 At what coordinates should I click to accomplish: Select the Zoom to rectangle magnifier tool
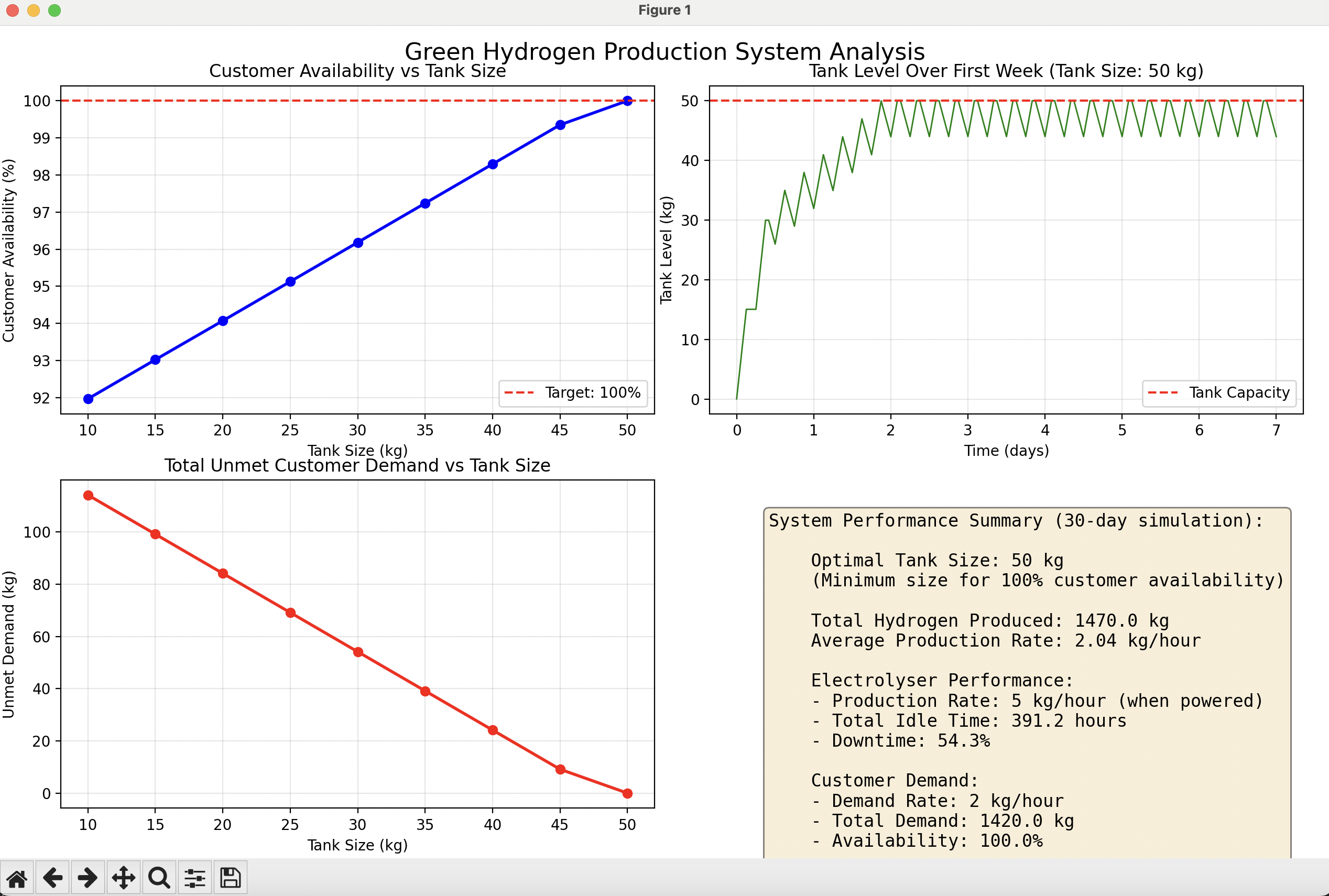(x=159, y=877)
